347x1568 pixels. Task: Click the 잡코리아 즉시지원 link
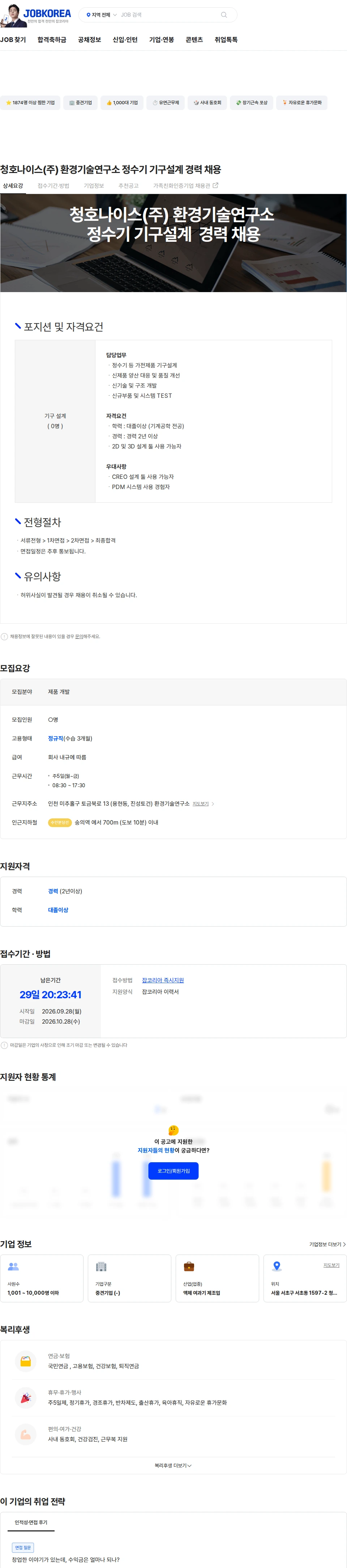[163, 980]
